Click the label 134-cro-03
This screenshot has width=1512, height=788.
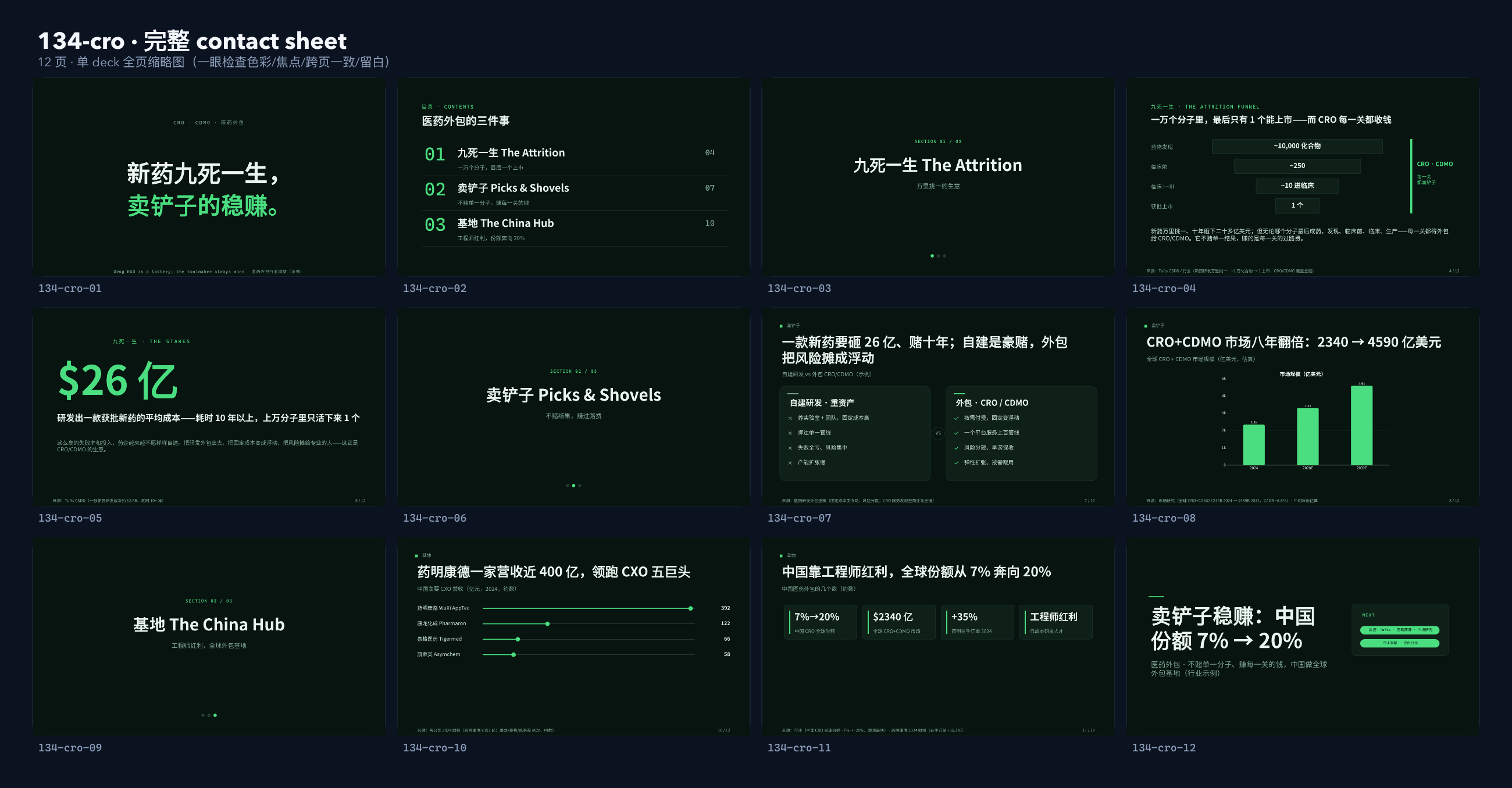[x=799, y=288]
